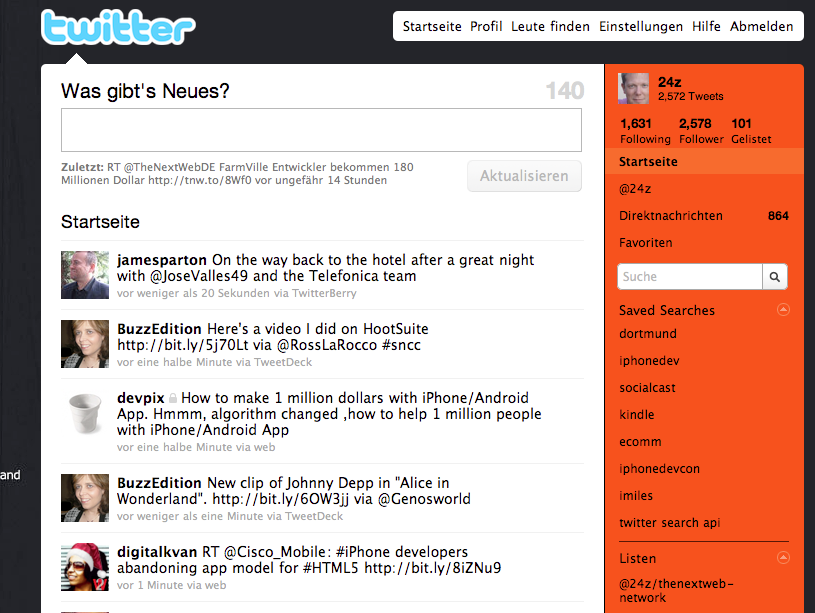
Task: Open Profil in the top navigation
Action: [486, 27]
